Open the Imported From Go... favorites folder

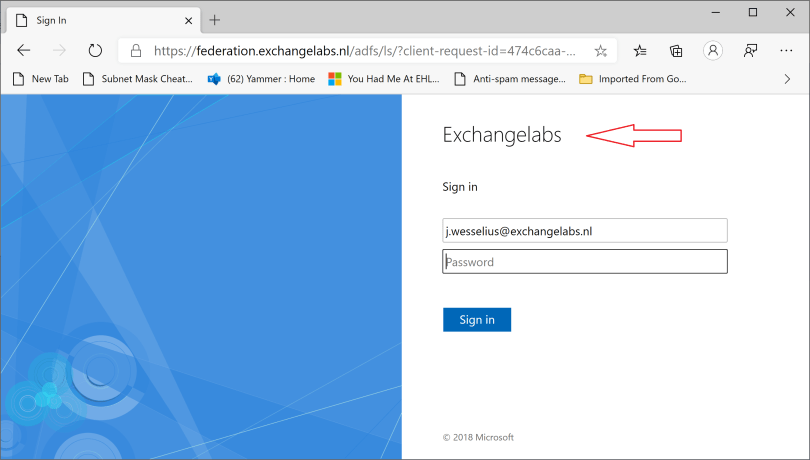click(x=632, y=78)
